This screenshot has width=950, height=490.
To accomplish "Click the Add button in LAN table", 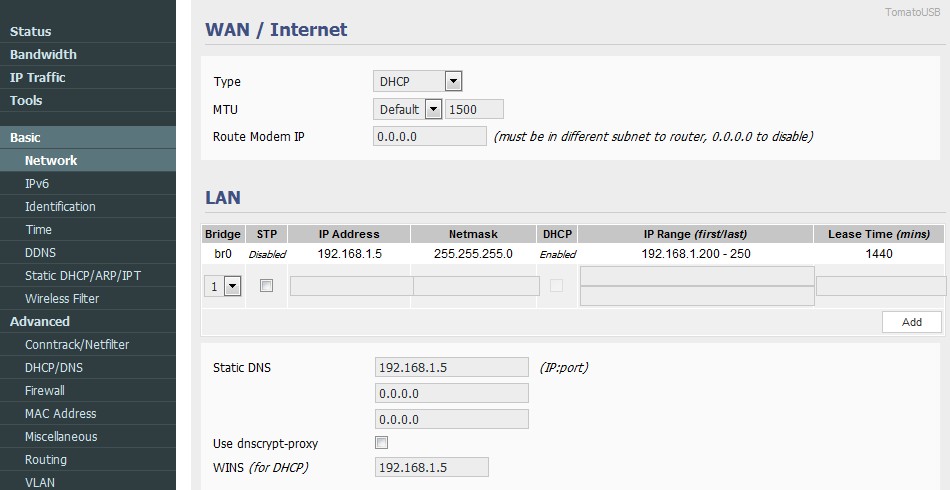I will click(x=911, y=322).
